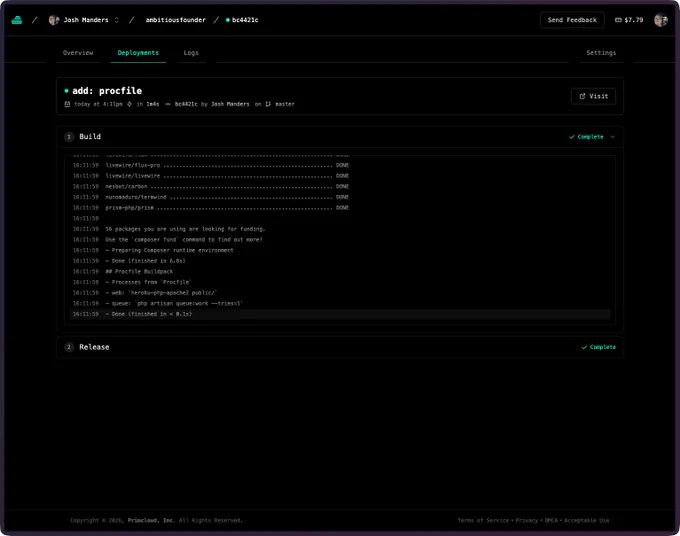Open the Settings tab

601,53
